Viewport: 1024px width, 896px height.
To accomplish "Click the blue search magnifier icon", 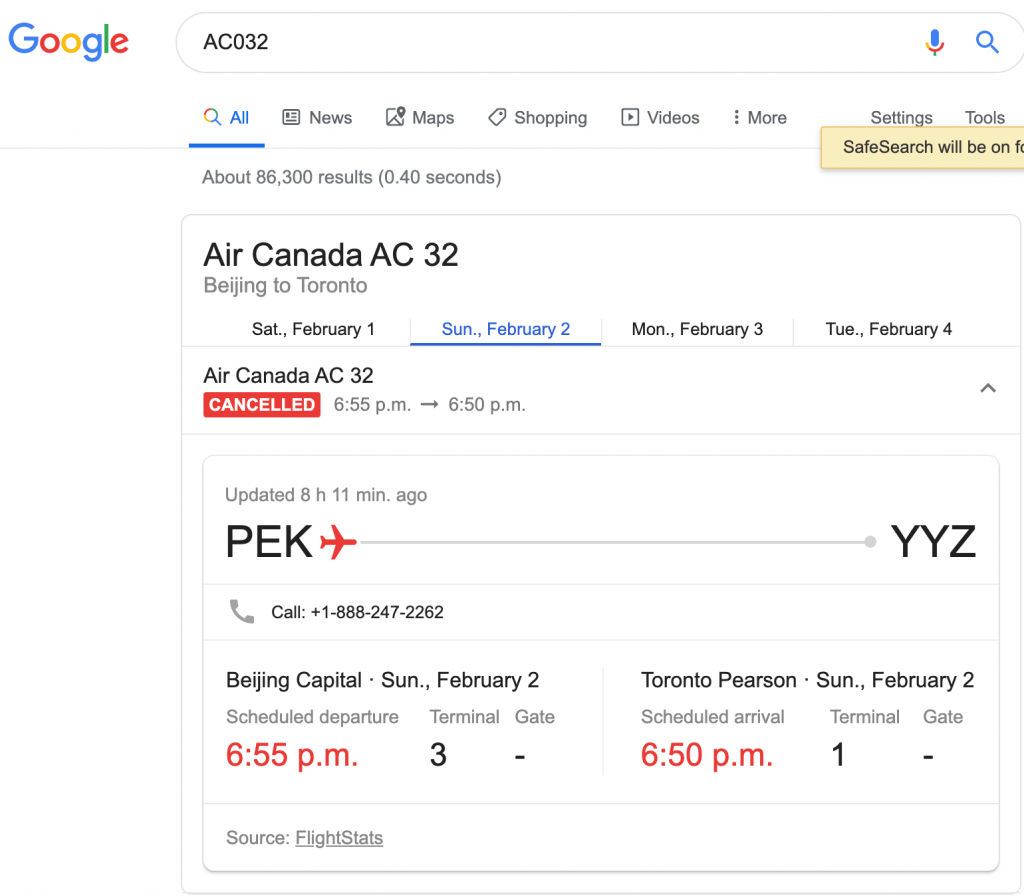I will [987, 42].
